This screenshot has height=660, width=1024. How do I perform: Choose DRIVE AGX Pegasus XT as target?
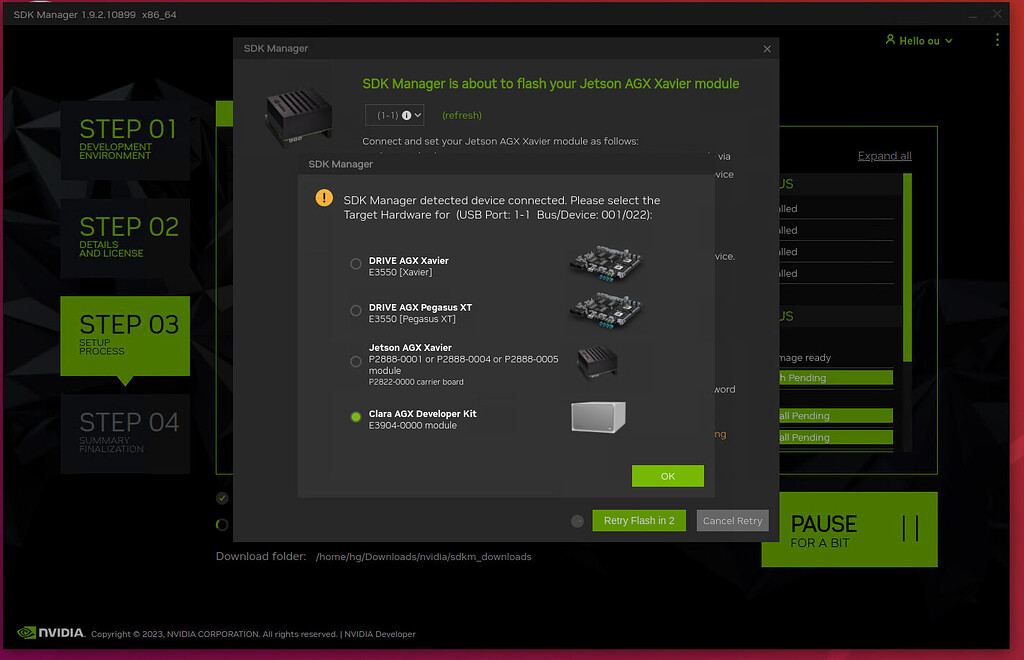(355, 311)
